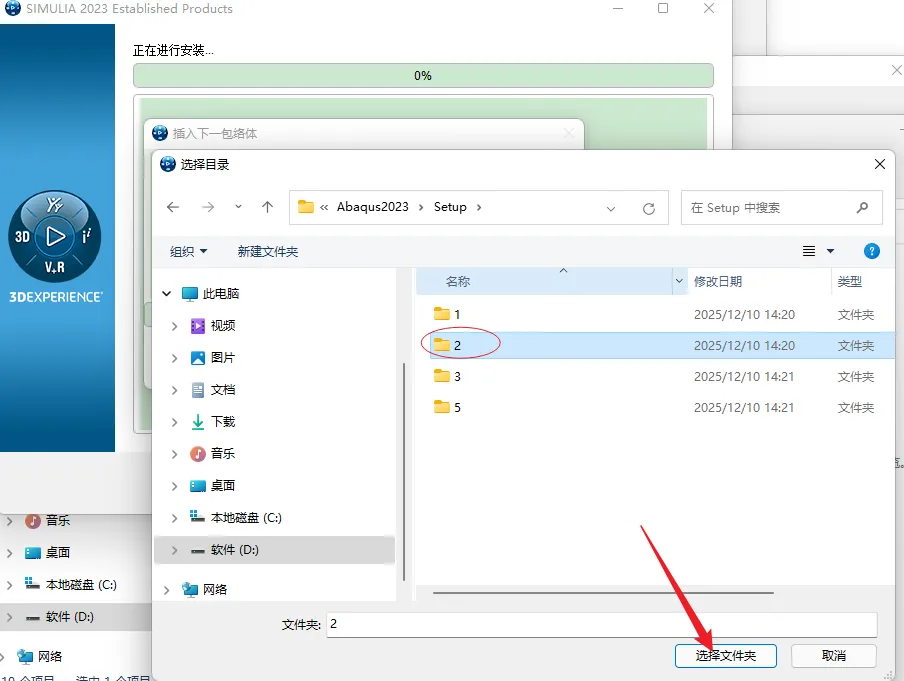The height and width of the screenshot is (681, 904).
Task: Select 文档 in the dialog tree
Action: tap(223, 390)
